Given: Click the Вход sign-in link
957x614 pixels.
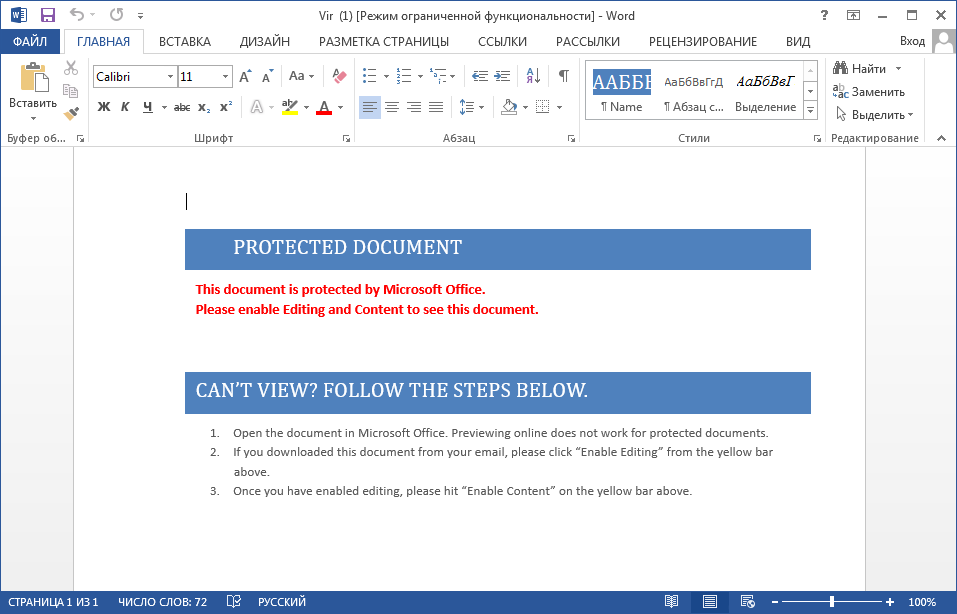Looking at the screenshot, I should coord(911,41).
